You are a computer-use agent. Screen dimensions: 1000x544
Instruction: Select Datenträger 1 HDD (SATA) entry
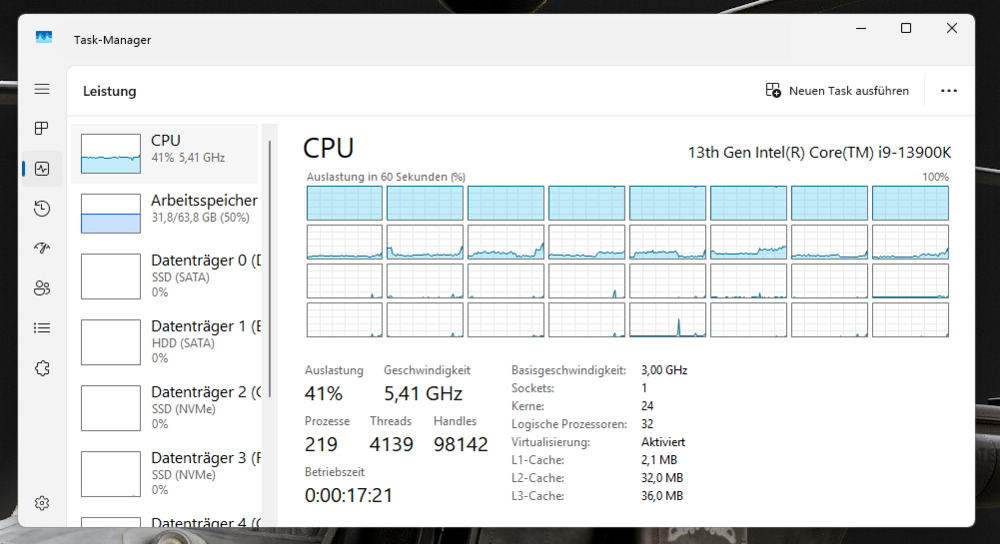coord(166,342)
